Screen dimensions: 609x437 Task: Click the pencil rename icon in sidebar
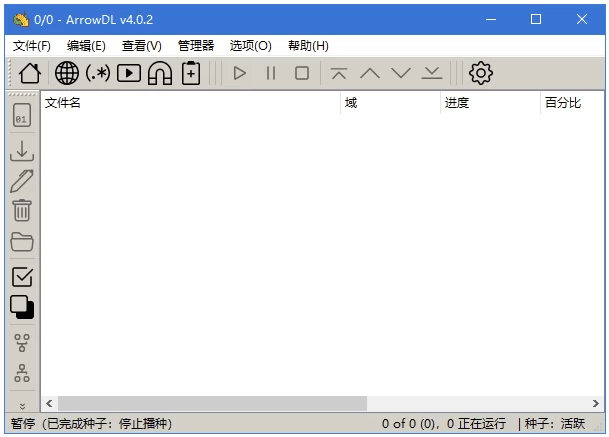[22, 181]
